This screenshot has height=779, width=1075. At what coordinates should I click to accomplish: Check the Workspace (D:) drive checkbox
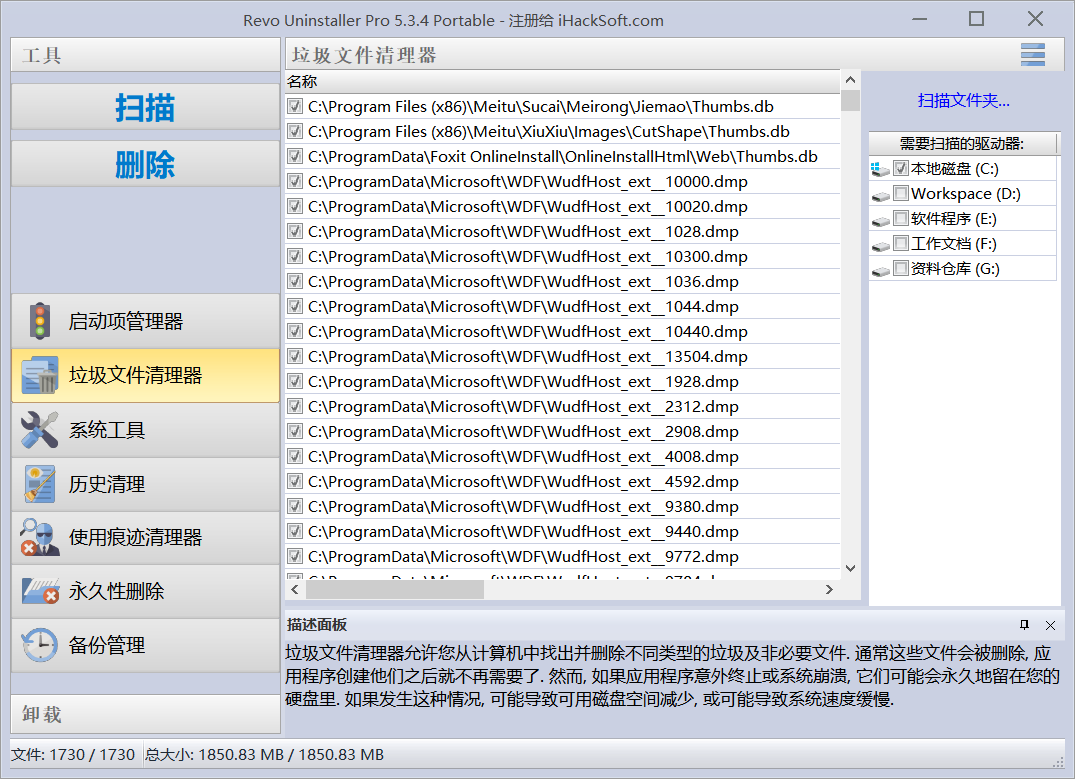click(x=901, y=193)
